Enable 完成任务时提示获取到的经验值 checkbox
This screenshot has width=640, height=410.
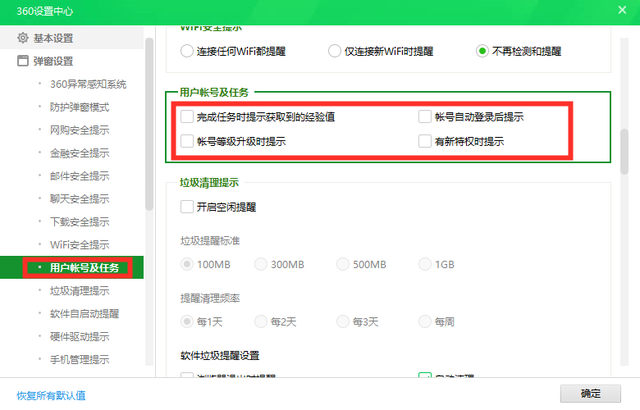point(187,117)
